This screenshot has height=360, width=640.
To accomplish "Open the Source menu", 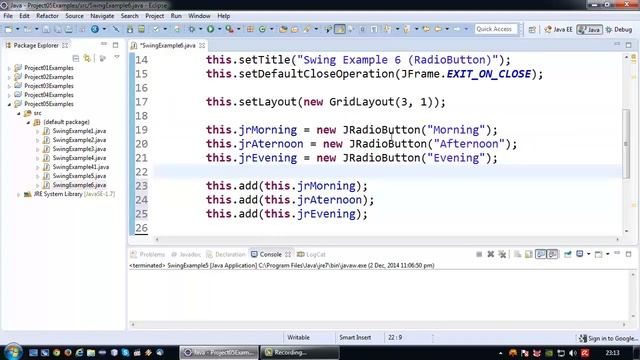I will click(x=74, y=16).
